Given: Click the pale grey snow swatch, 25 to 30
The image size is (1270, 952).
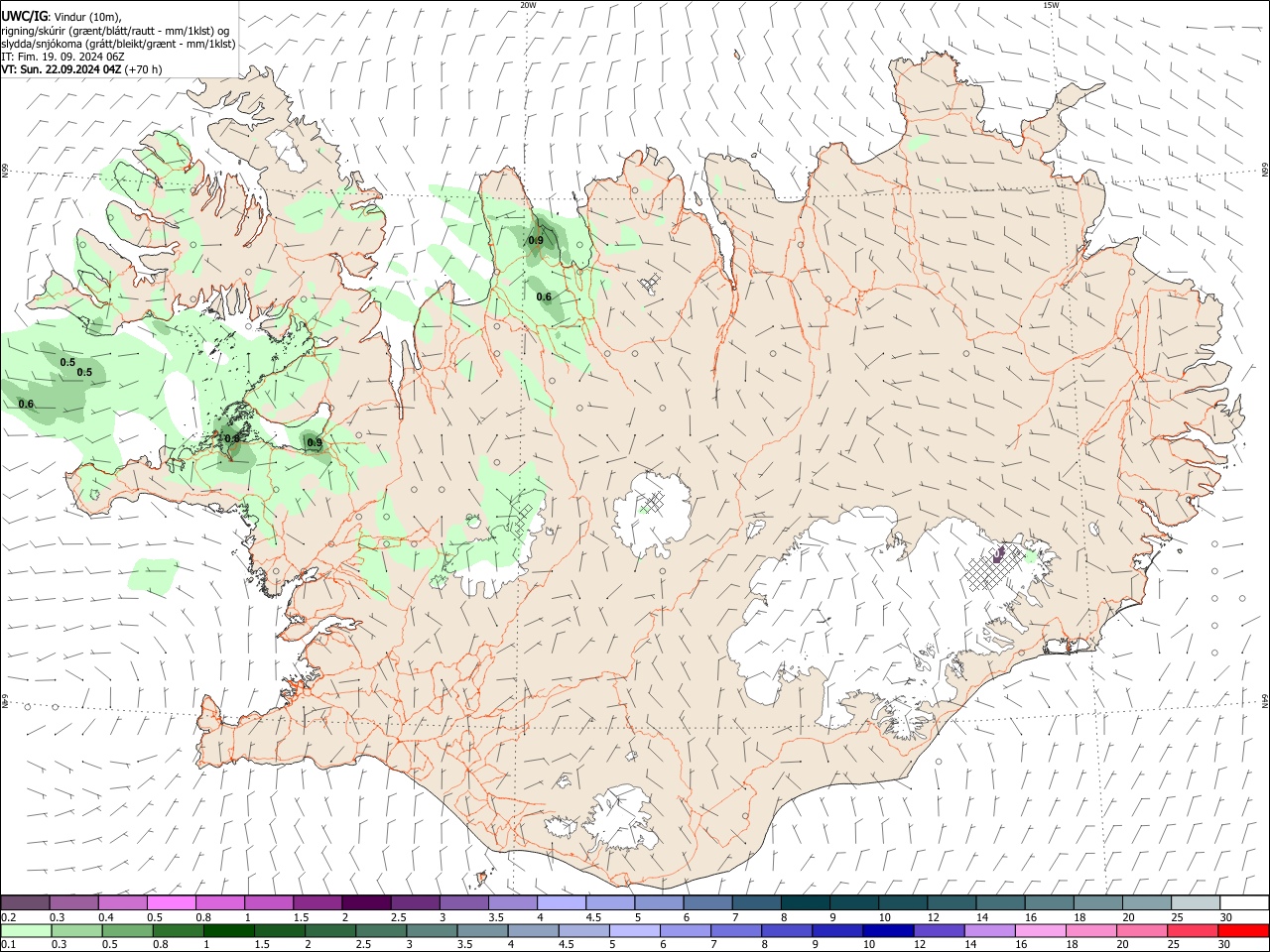Looking at the screenshot, I should click(x=1196, y=903).
